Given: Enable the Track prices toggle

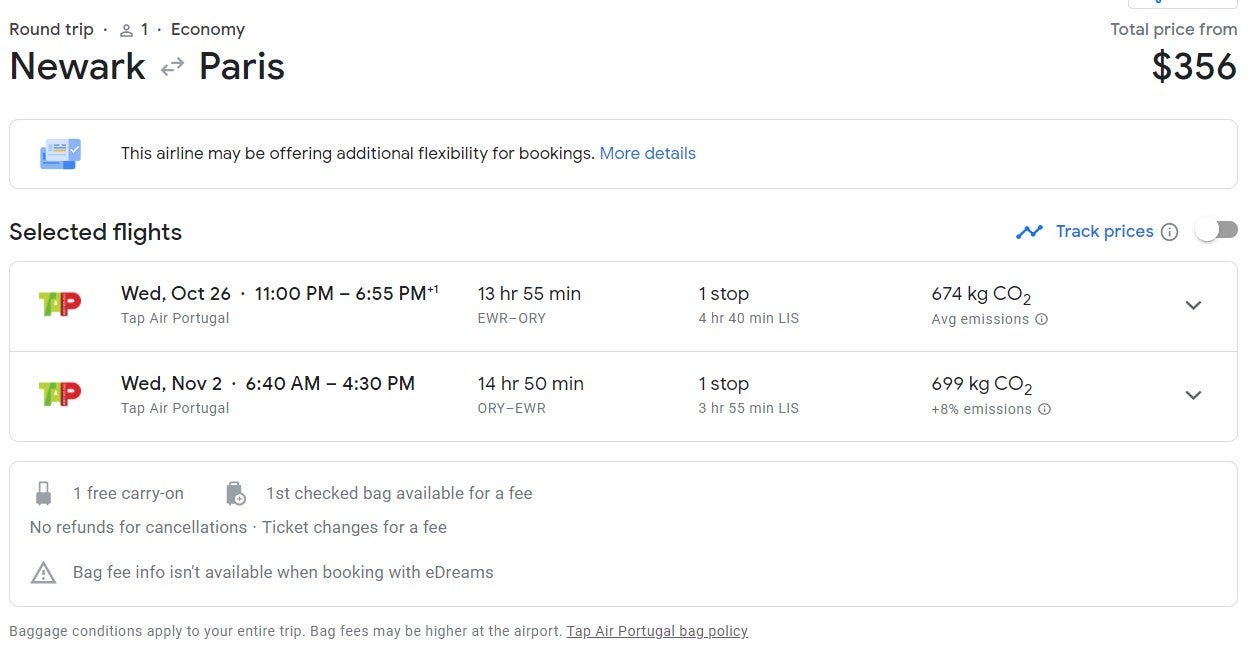Looking at the screenshot, I should pyautogui.click(x=1216, y=231).
